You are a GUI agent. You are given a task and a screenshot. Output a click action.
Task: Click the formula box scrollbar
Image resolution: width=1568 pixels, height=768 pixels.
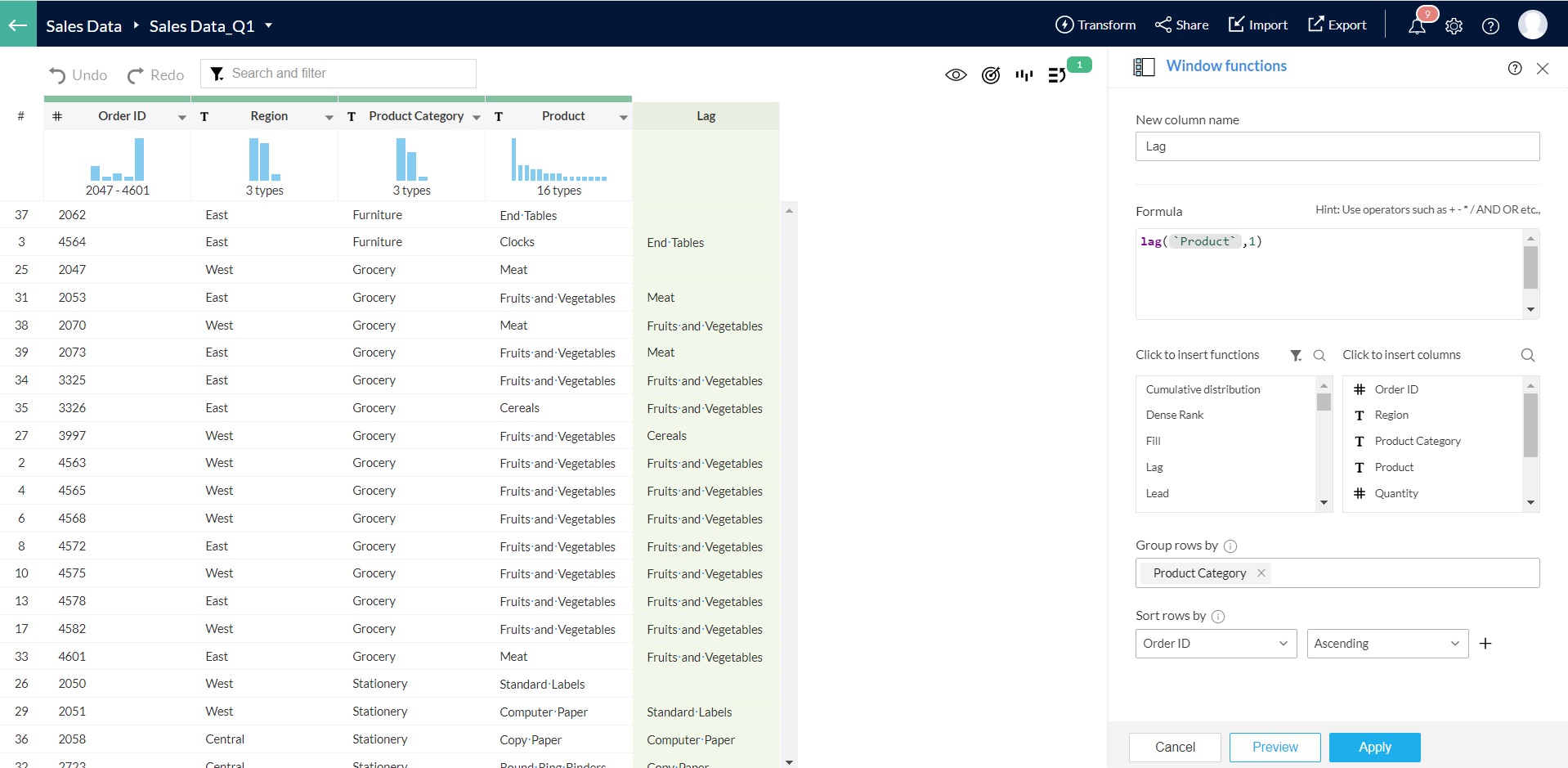(1530, 268)
